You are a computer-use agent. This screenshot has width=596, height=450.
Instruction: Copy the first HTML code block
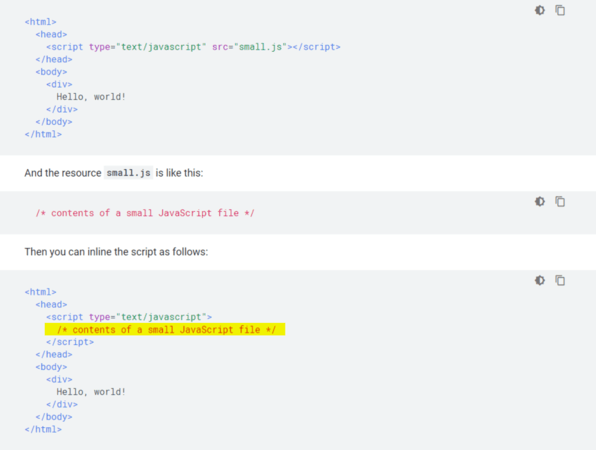tap(560, 10)
